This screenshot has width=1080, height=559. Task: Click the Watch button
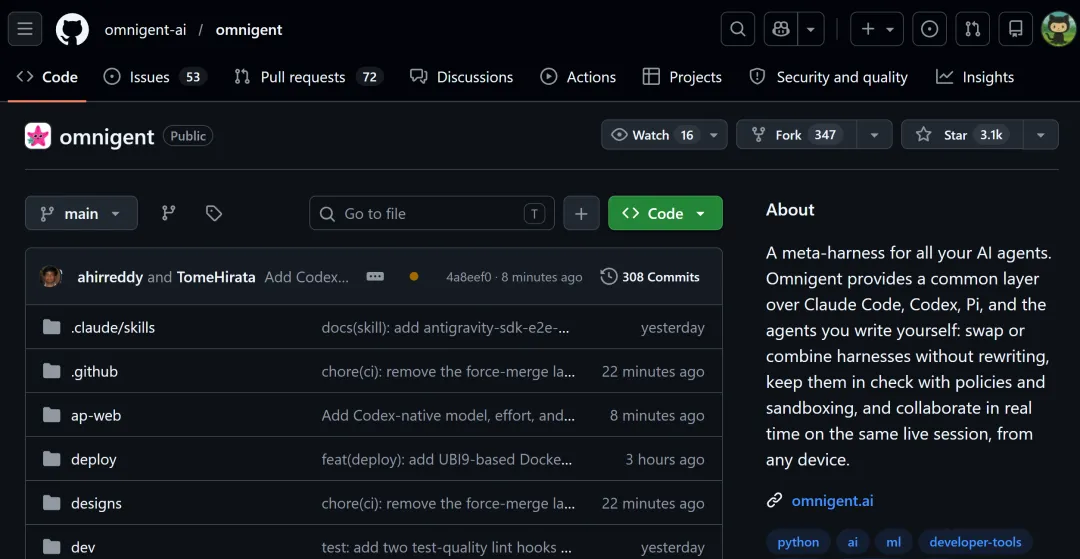point(652,135)
